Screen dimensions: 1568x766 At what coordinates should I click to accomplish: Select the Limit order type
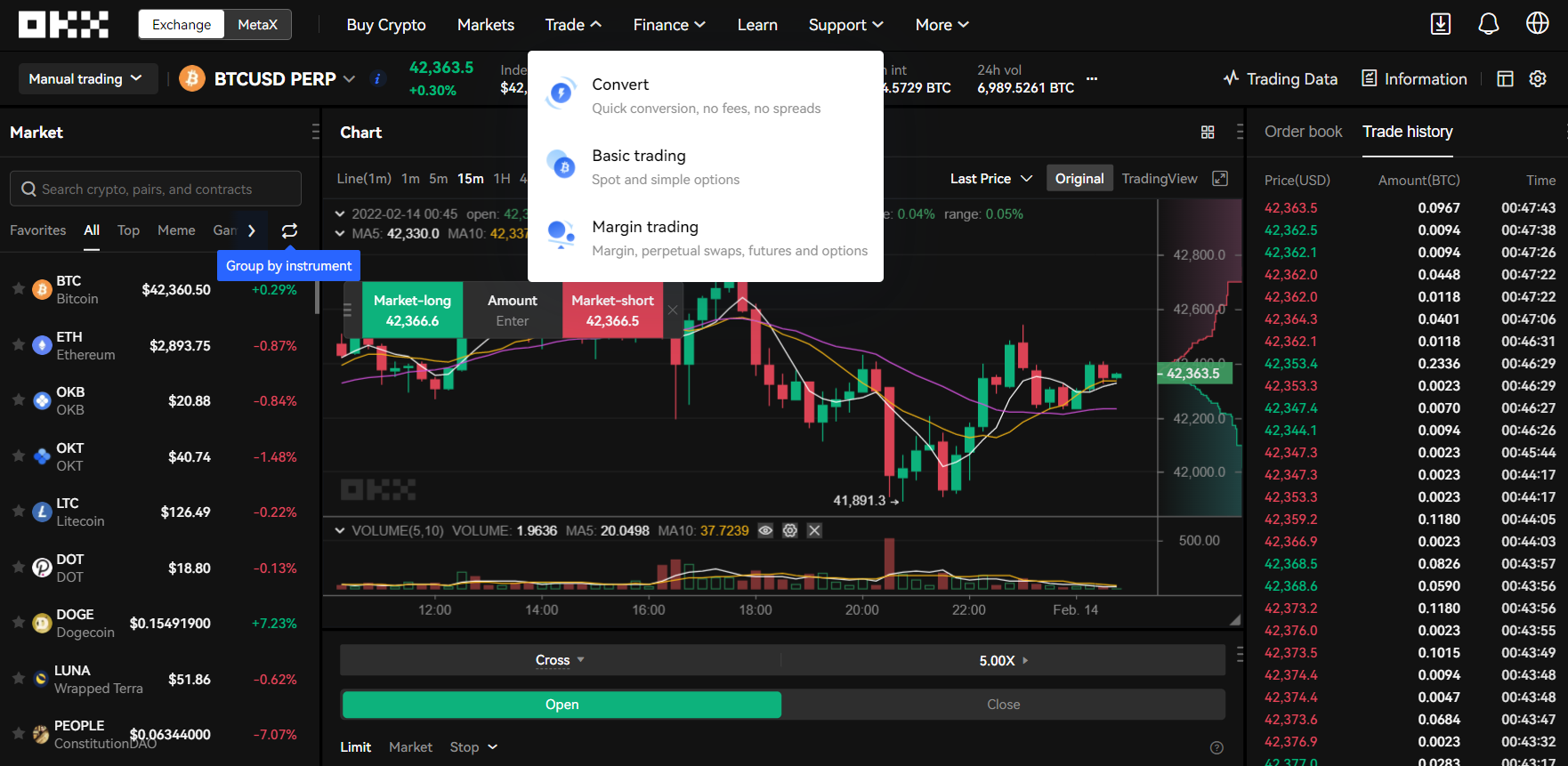coord(355,747)
